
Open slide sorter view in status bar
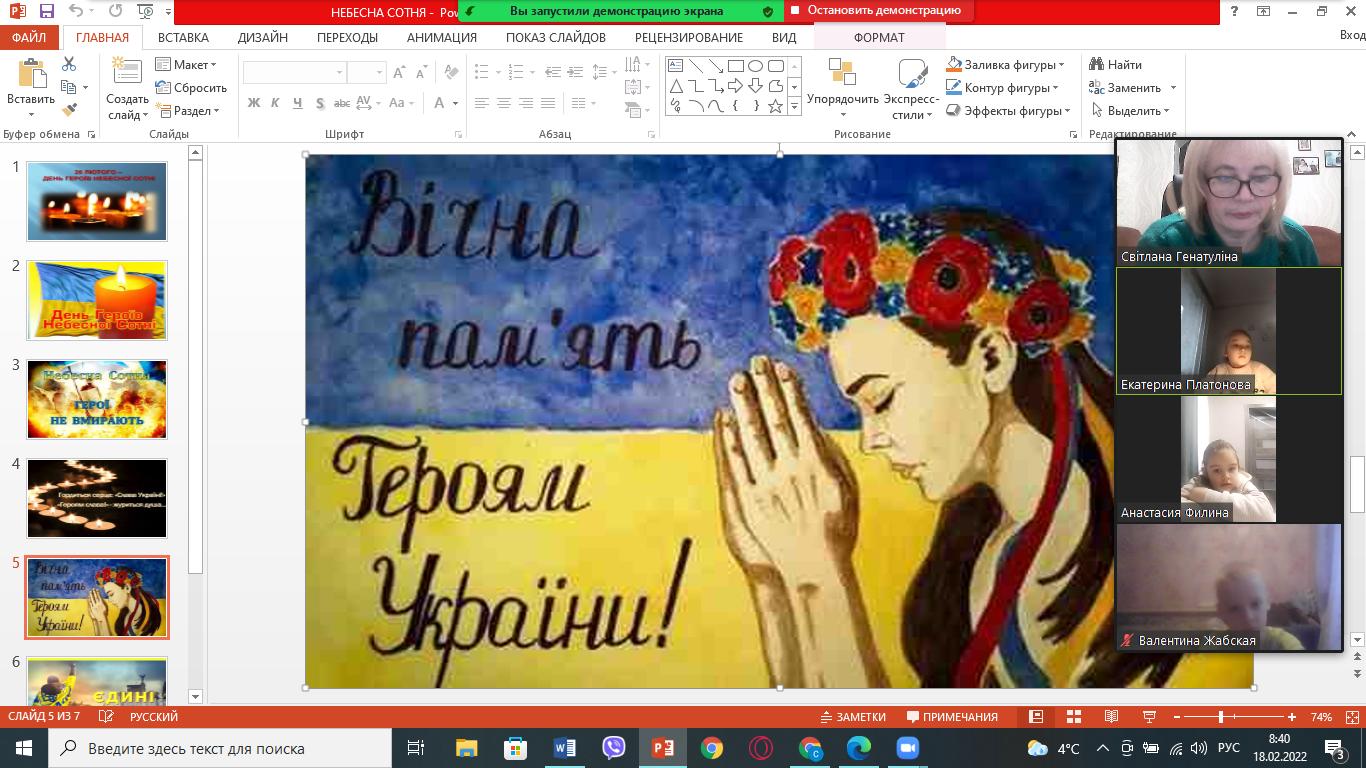(1074, 716)
